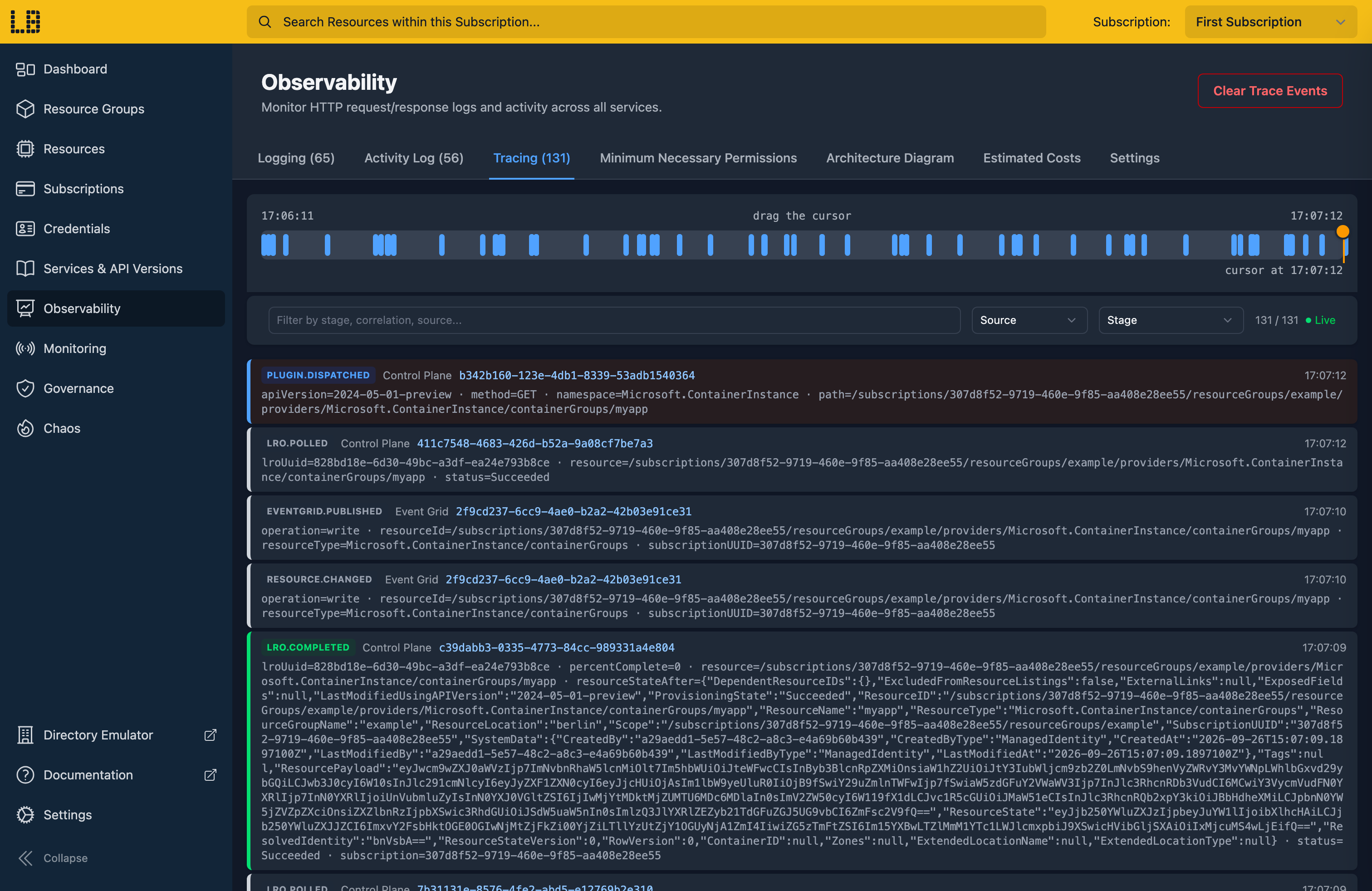Focus the Search Resources field
The width and height of the screenshot is (1372, 891).
click(x=646, y=22)
